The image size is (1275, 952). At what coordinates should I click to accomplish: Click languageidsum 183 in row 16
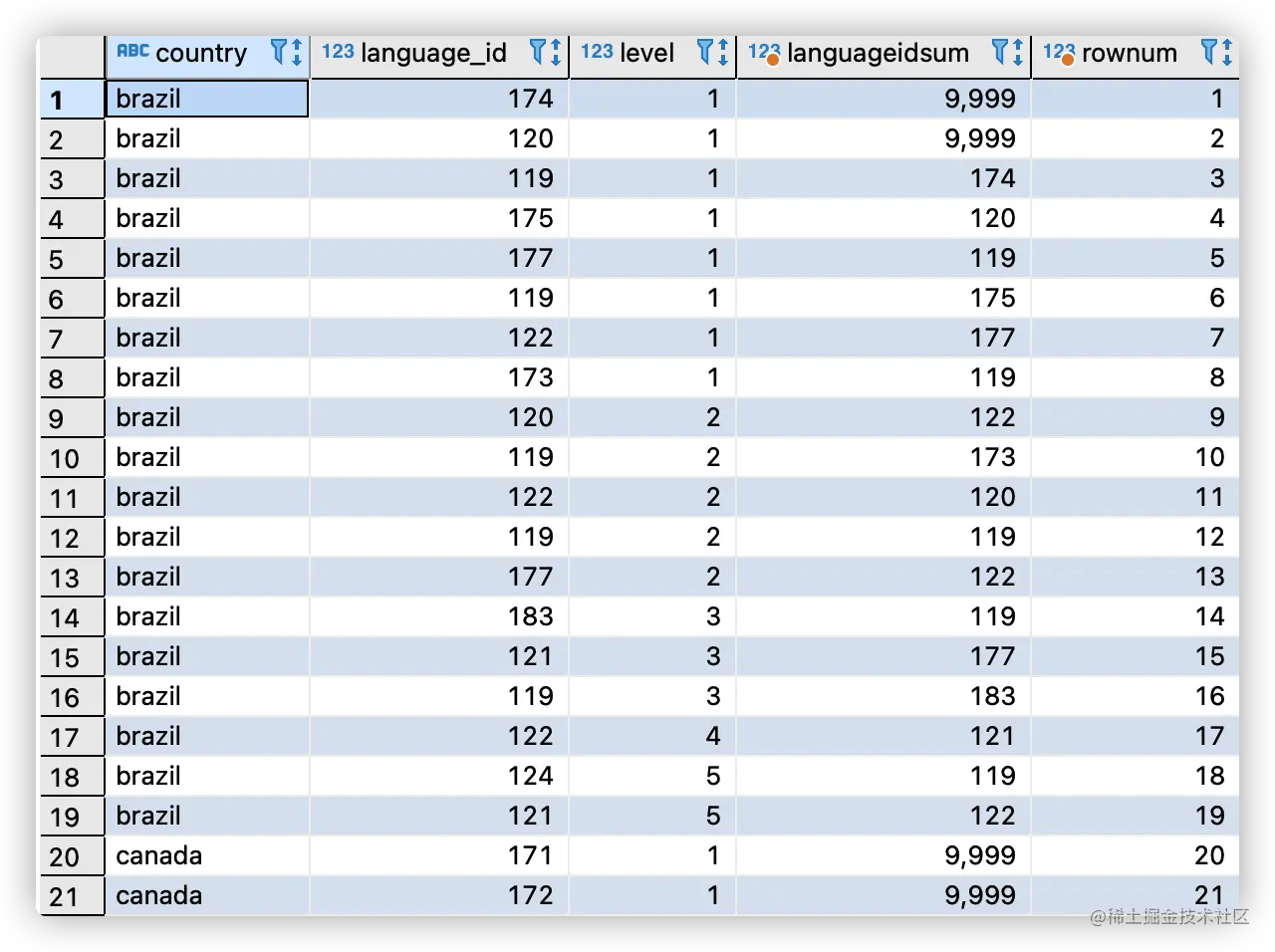pyautogui.click(x=884, y=696)
